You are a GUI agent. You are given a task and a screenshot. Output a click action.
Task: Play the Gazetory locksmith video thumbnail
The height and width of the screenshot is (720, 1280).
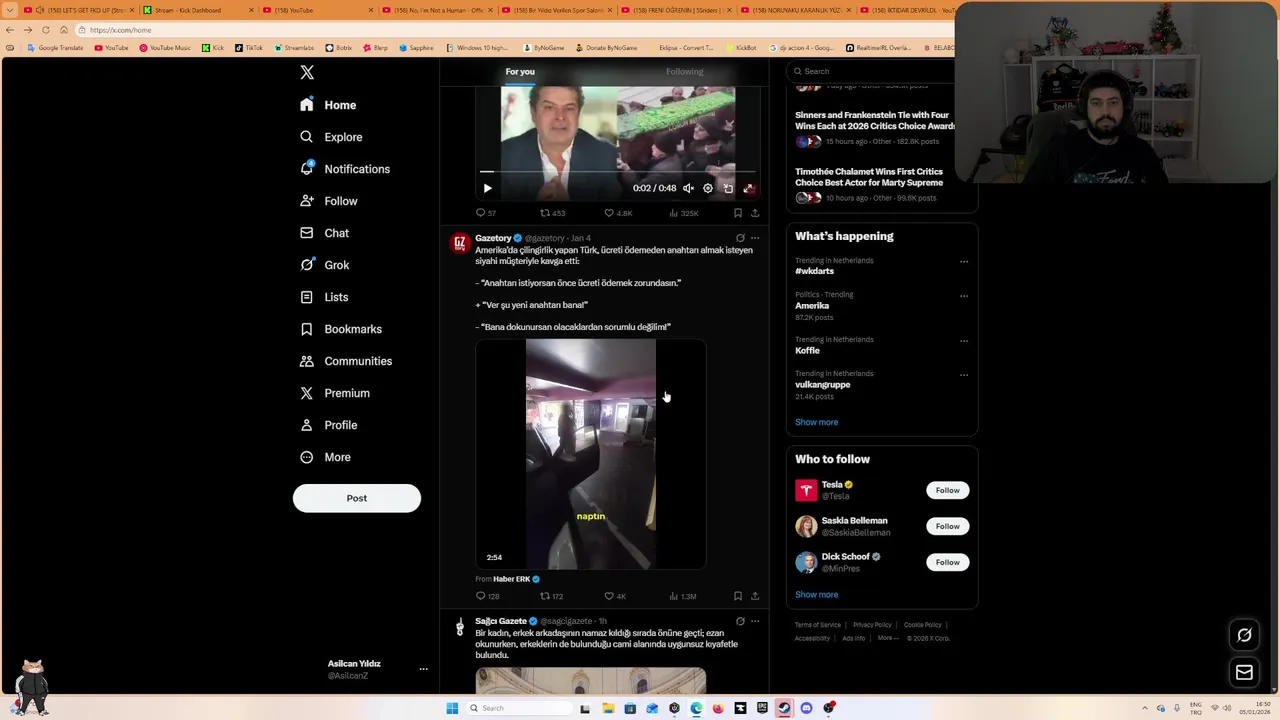(591, 454)
